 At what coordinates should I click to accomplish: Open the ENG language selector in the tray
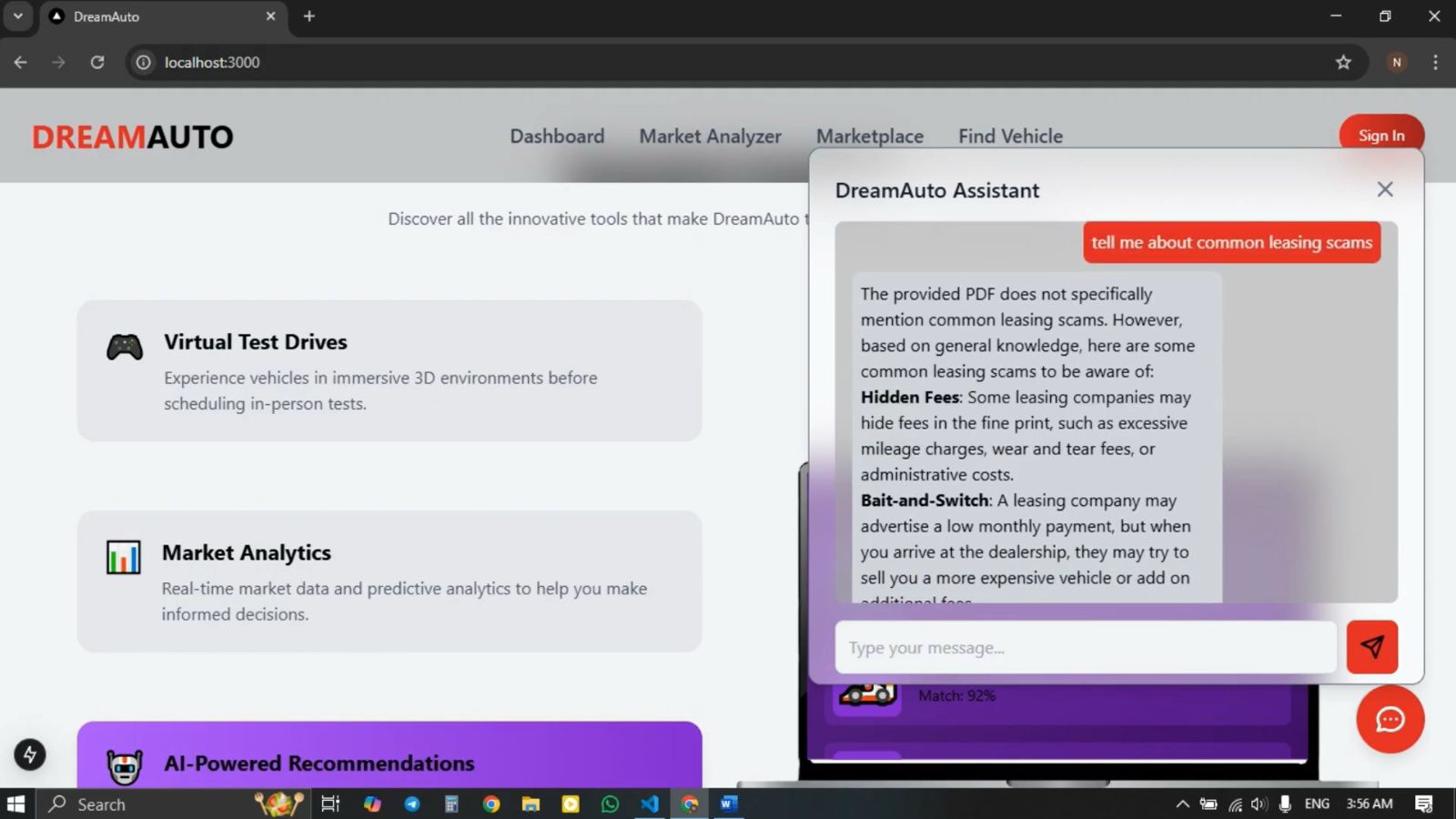[x=1317, y=804]
